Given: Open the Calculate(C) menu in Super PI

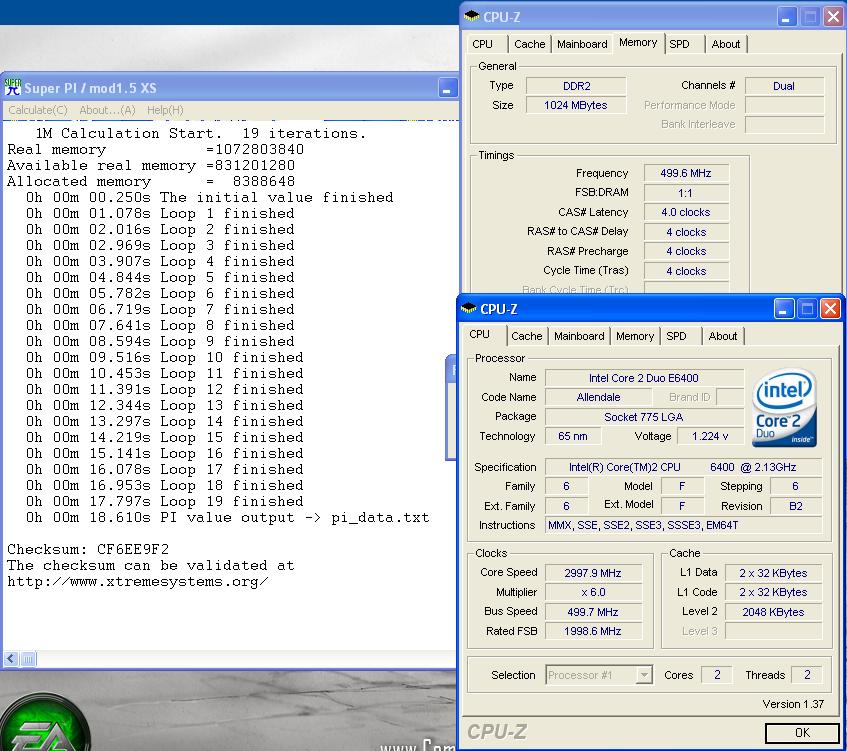Looking at the screenshot, I should tap(38, 110).
